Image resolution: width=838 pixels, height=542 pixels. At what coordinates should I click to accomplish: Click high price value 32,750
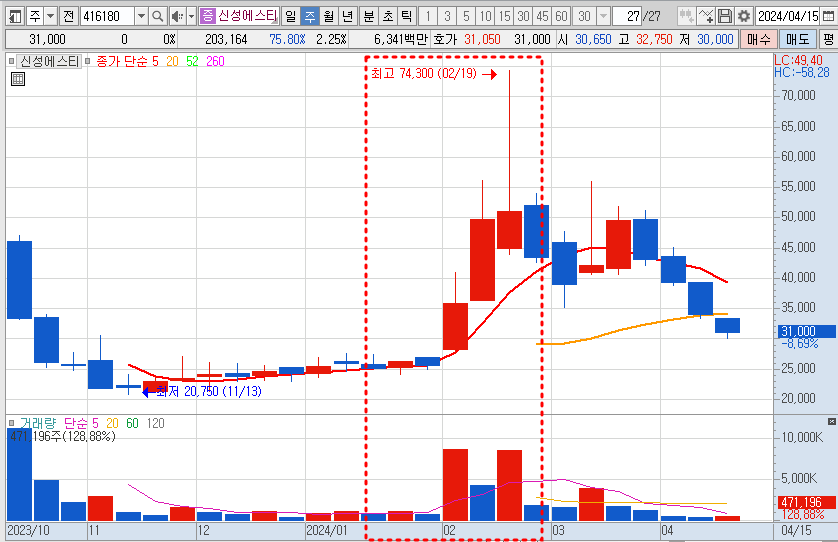click(x=654, y=39)
